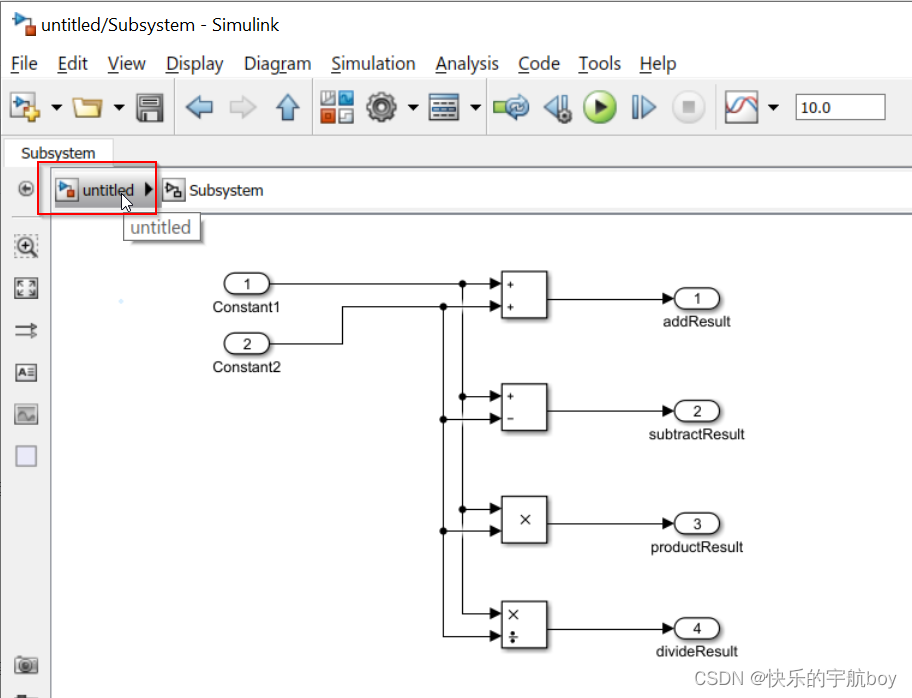Click the step back simulation icon

tap(559, 108)
